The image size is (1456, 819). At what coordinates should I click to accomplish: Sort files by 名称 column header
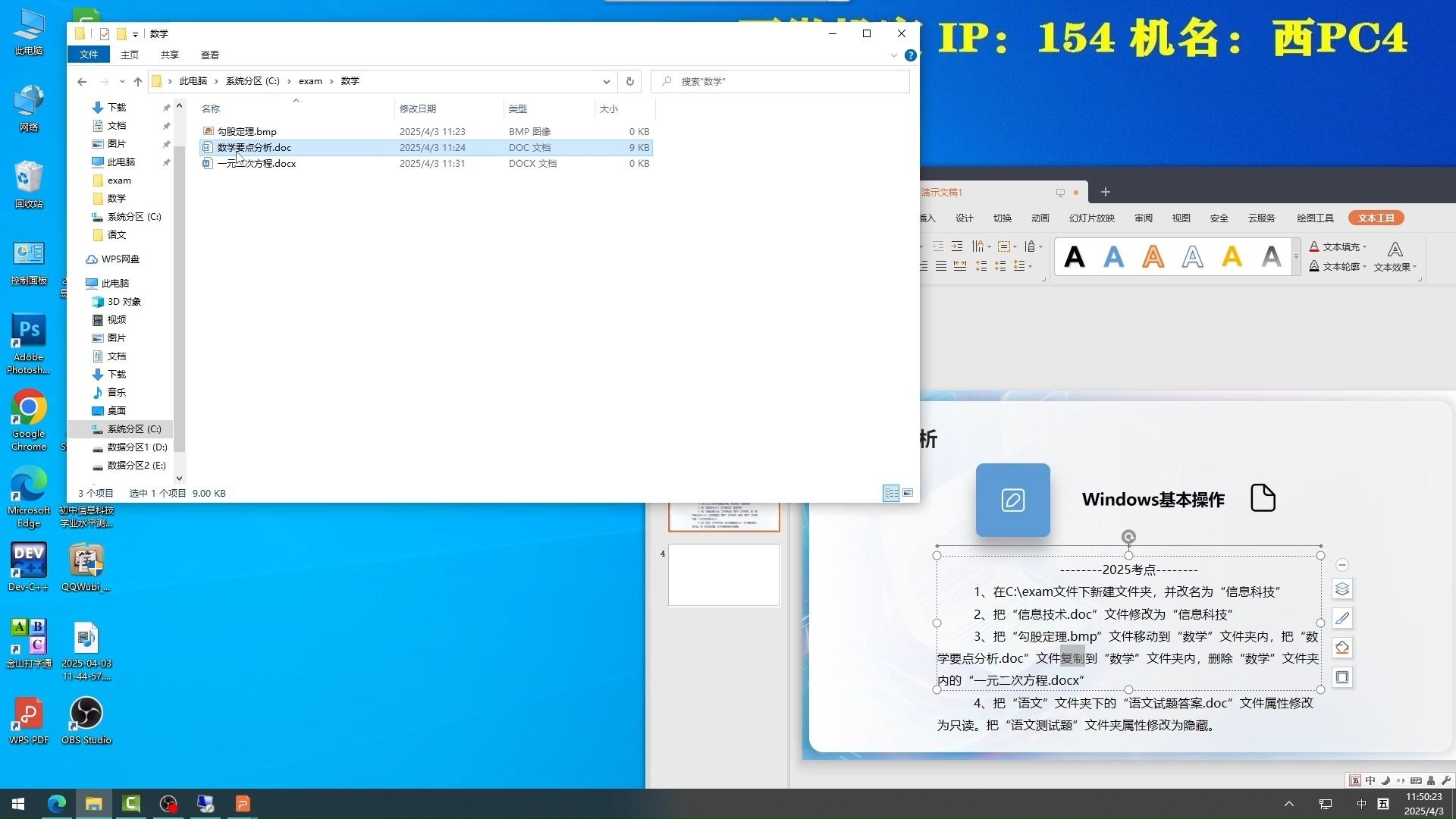coord(296,108)
